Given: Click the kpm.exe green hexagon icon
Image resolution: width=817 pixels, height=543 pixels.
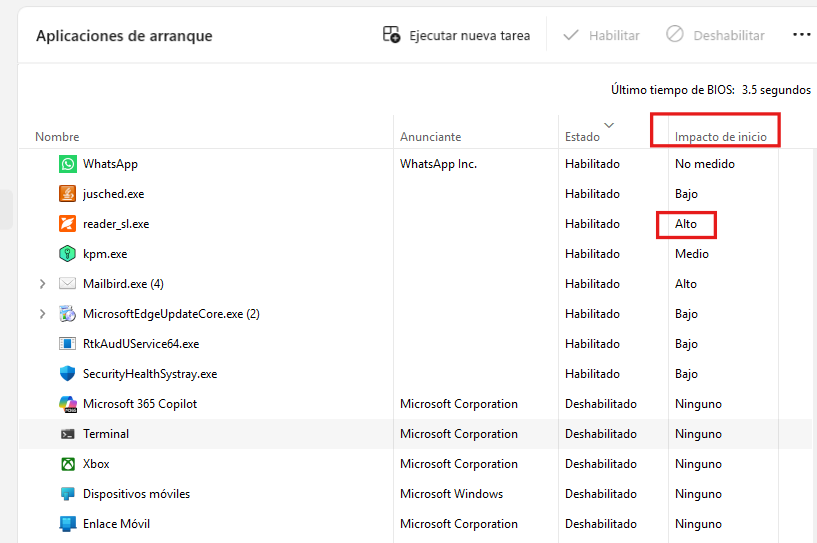Looking at the screenshot, I should (x=67, y=254).
